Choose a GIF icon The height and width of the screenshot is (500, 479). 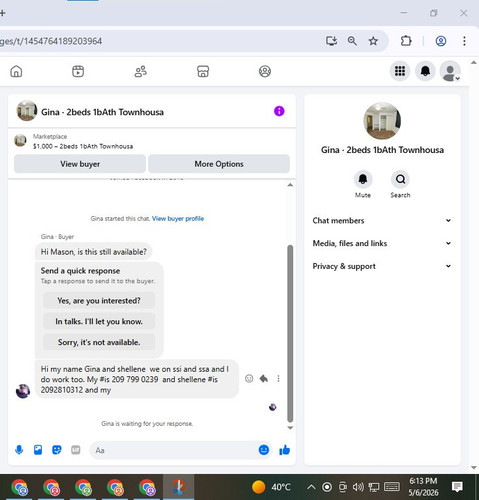tap(76, 450)
